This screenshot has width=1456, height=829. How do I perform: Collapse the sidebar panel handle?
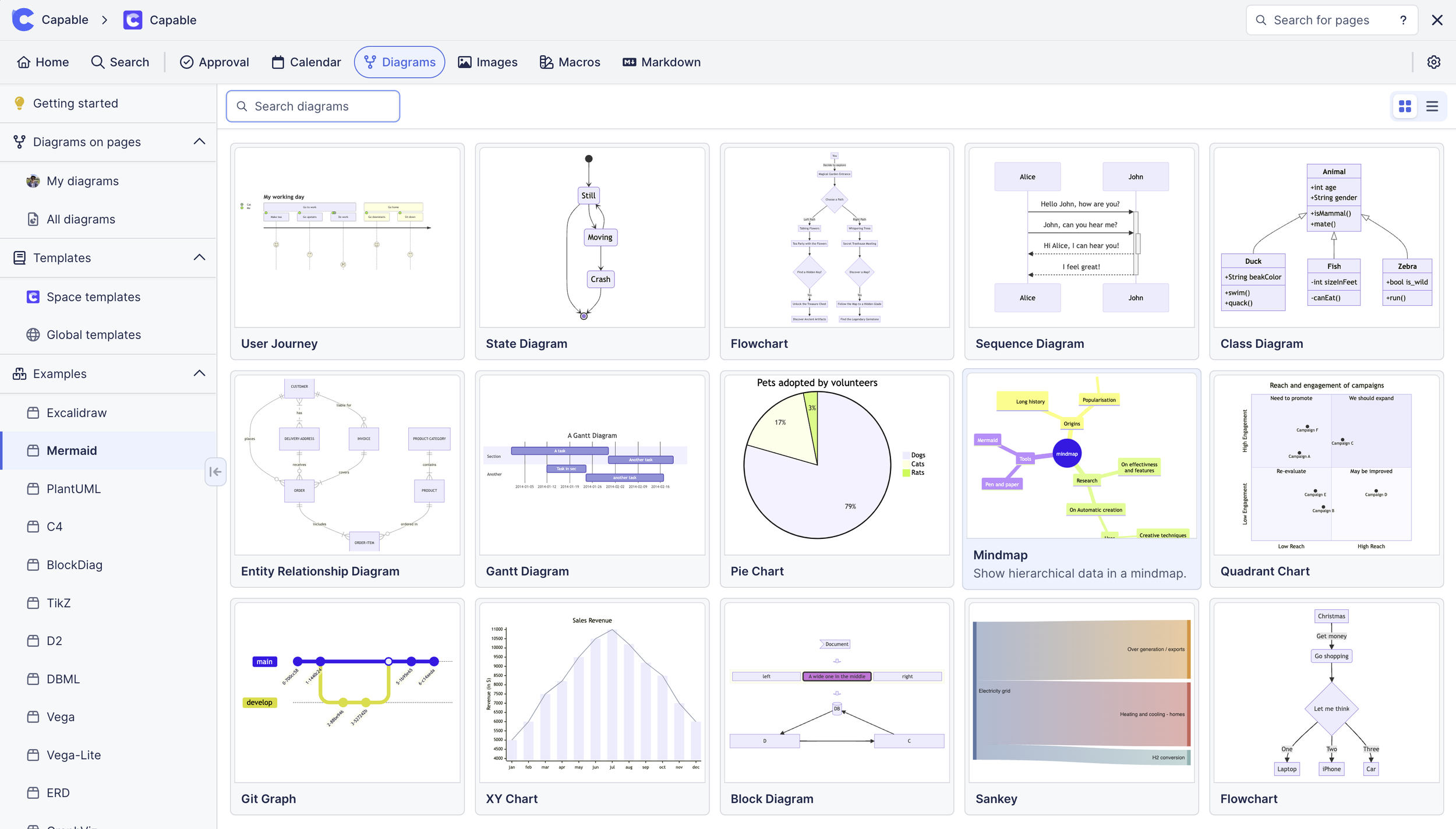point(215,471)
